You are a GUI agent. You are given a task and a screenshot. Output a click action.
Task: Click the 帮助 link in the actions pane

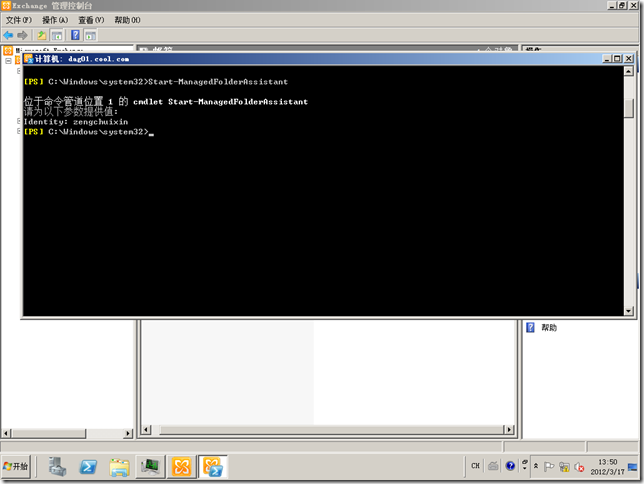point(549,328)
